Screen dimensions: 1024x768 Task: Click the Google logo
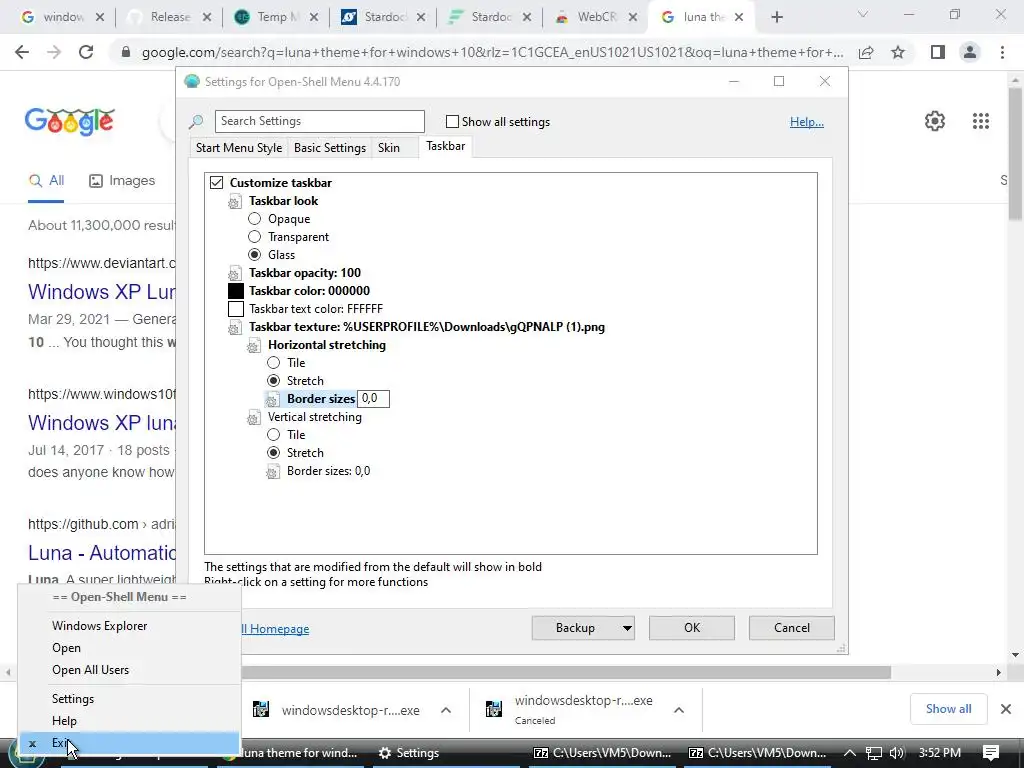click(x=70, y=121)
